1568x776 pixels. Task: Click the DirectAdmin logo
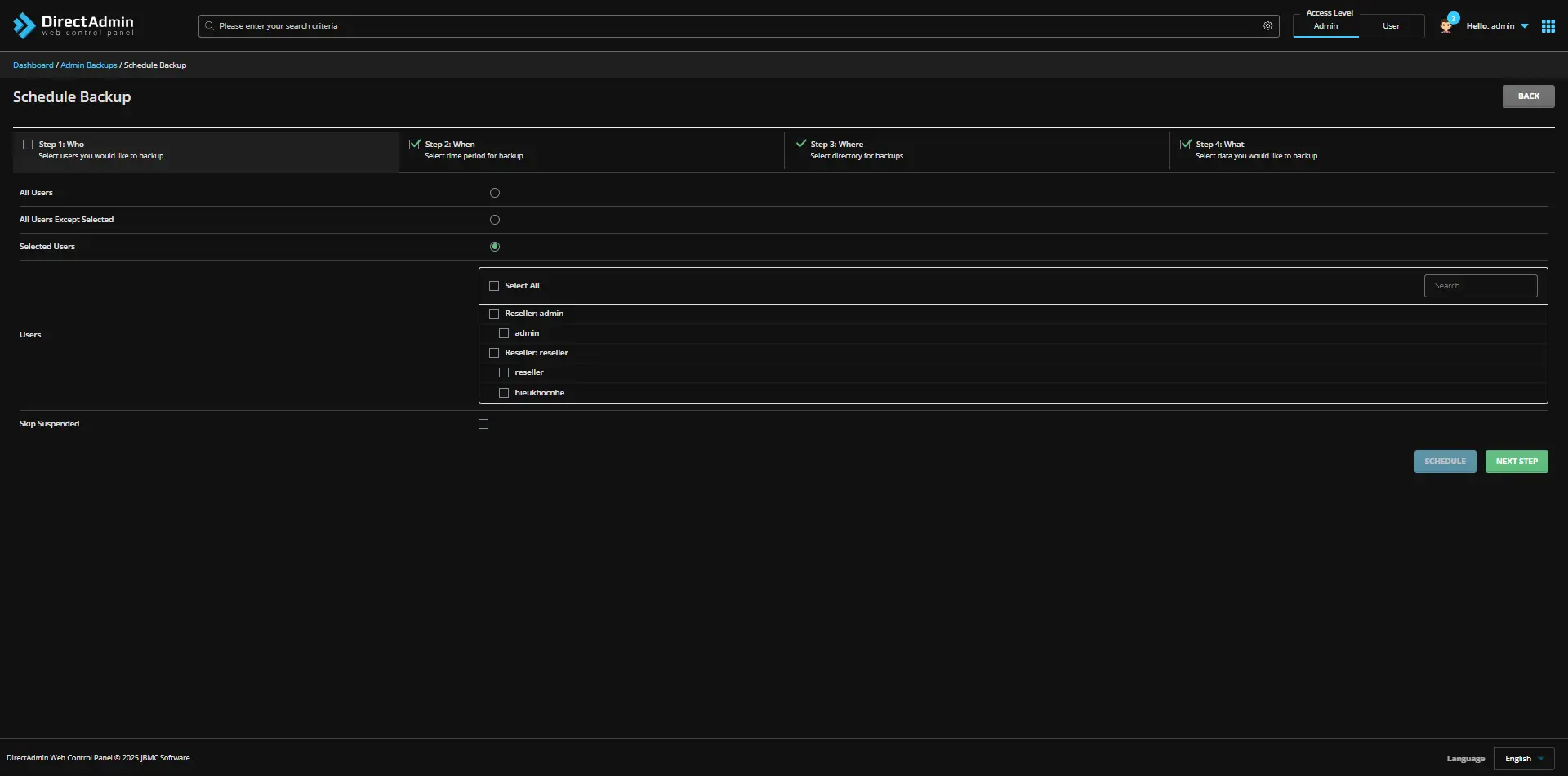73,25
